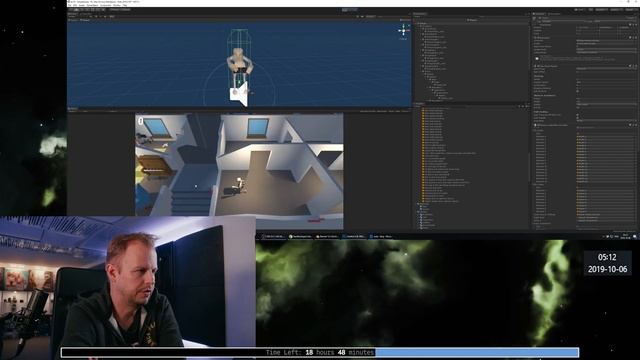This screenshot has width=640, height=360.
Task: Collapse the Transform component foldout
Action: [x=535, y=25]
